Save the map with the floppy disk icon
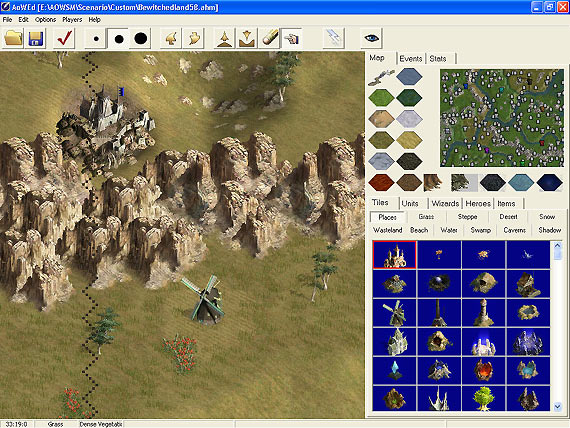 (x=36, y=38)
